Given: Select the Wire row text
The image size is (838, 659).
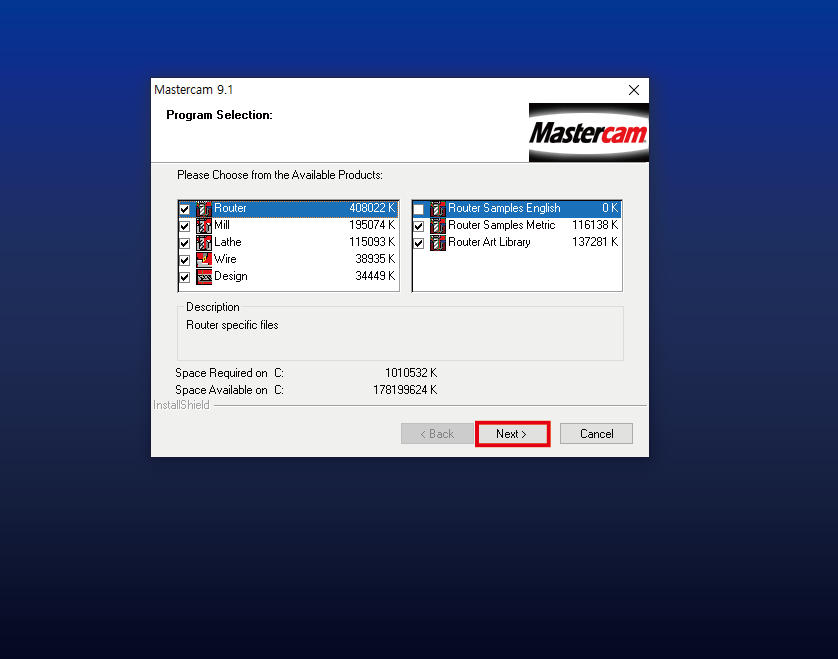Looking at the screenshot, I should (x=225, y=259).
